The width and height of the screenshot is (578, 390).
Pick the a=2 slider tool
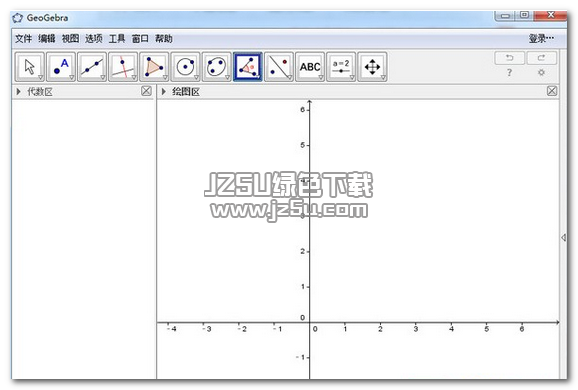pos(341,67)
